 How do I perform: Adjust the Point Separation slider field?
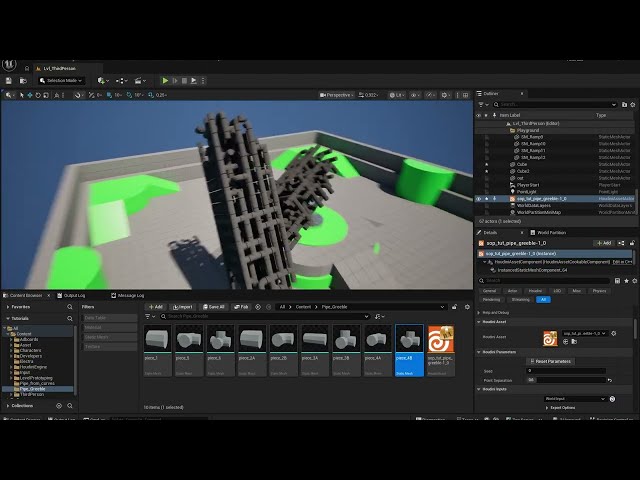click(x=566, y=380)
